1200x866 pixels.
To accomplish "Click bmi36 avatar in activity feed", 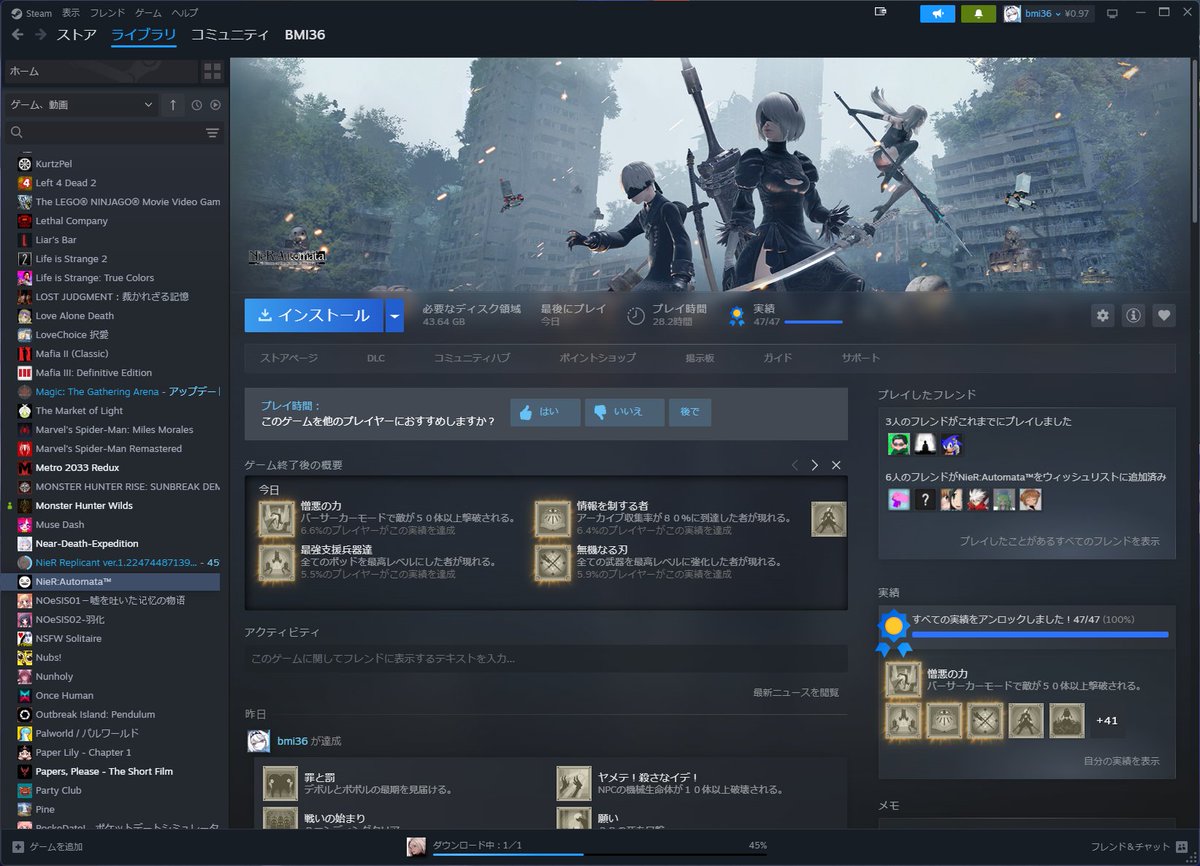I will (x=258, y=741).
